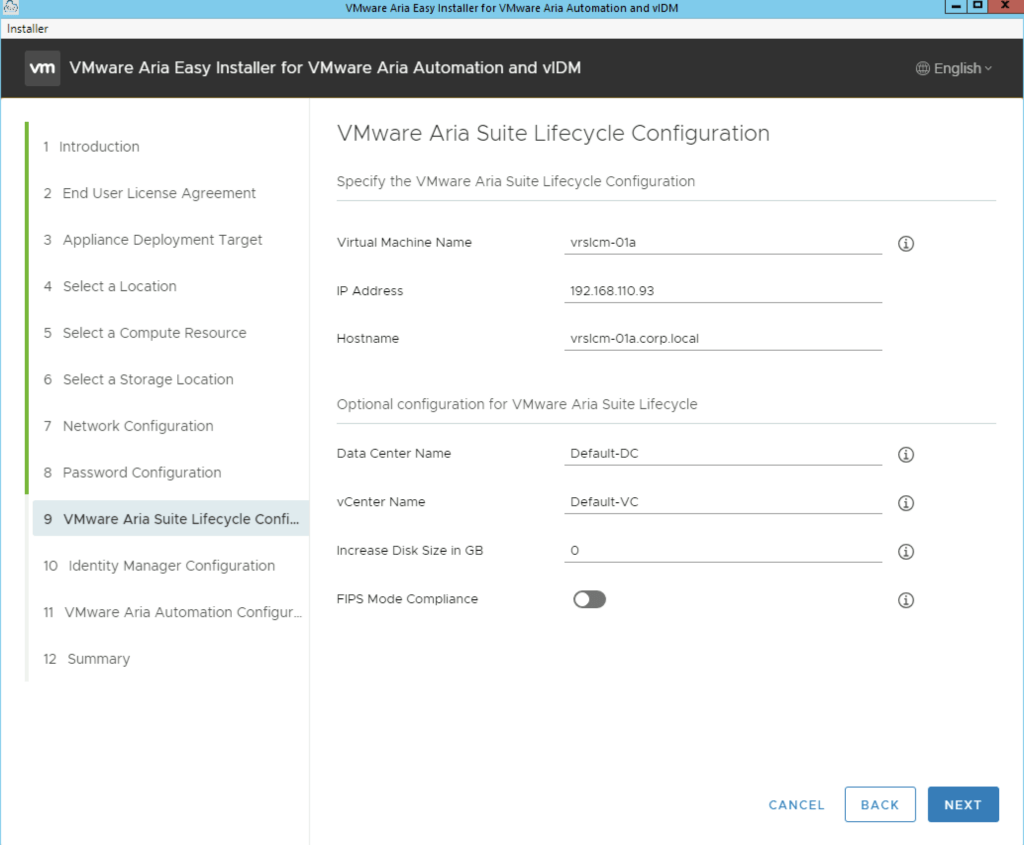Click the IP Address input field
This screenshot has height=845, width=1024.
point(723,291)
